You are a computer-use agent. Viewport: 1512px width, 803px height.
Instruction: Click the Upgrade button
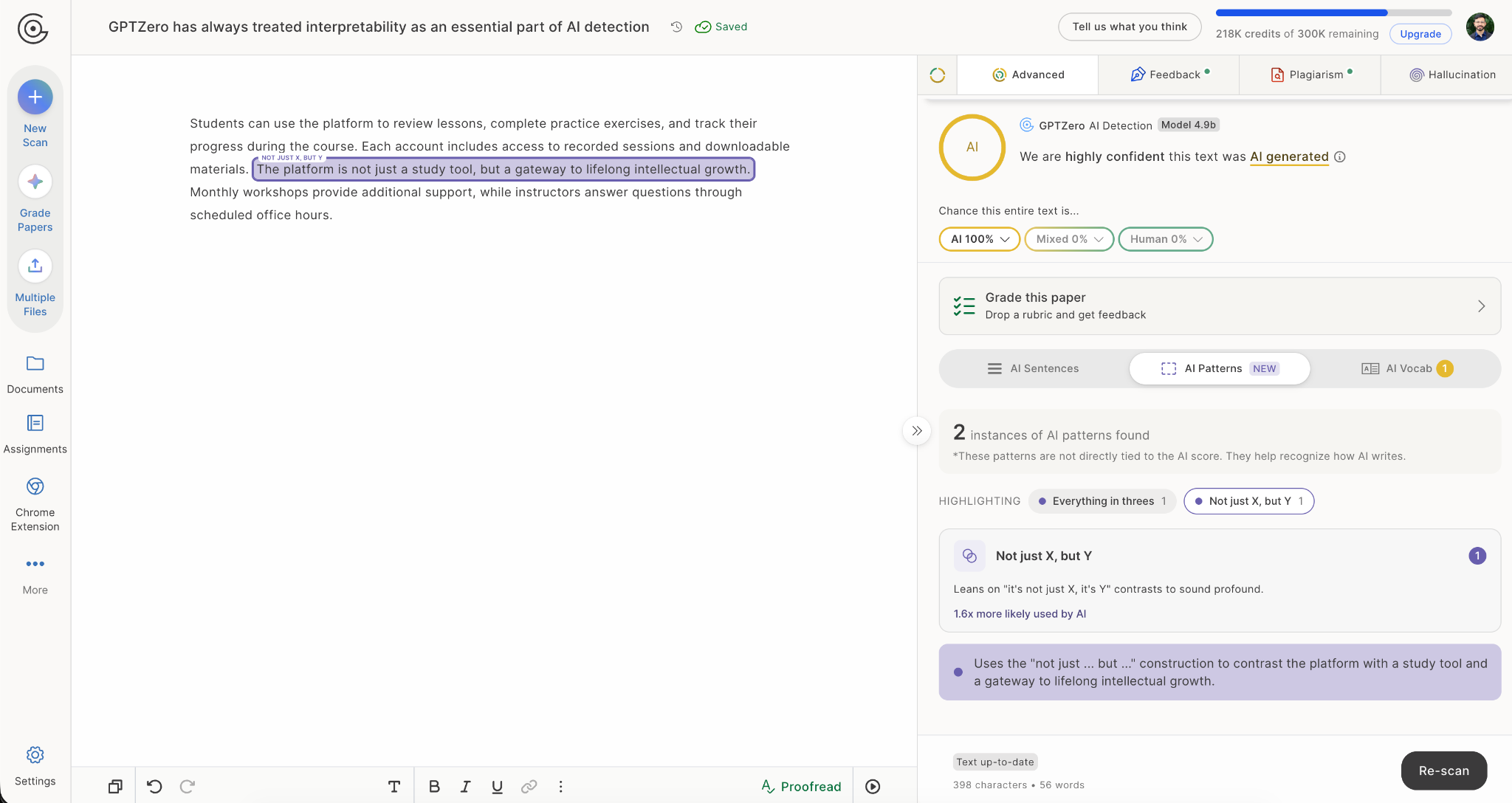coord(1420,34)
